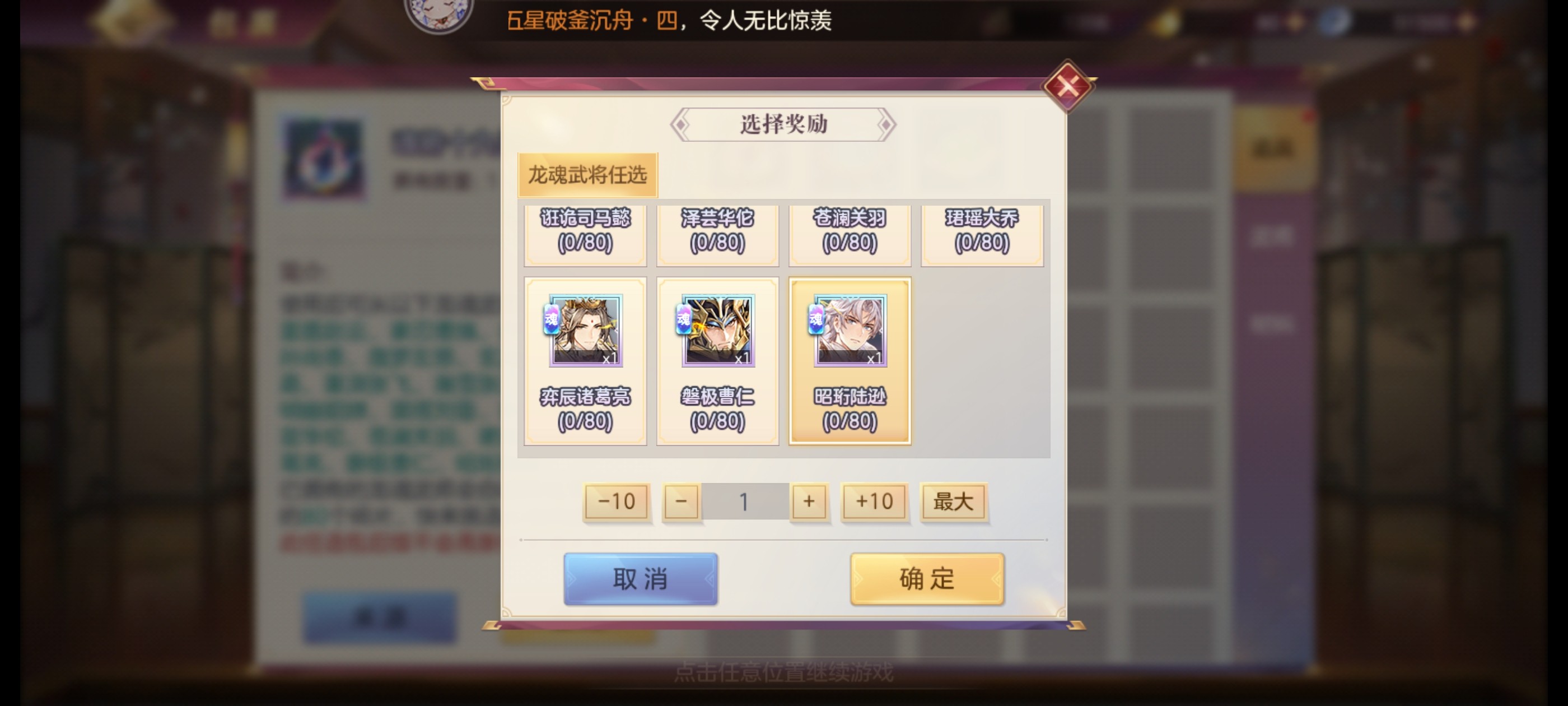Select the 昭珩陆逊 hero portrait
Screen dimensions: 1568x706
[850, 331]
